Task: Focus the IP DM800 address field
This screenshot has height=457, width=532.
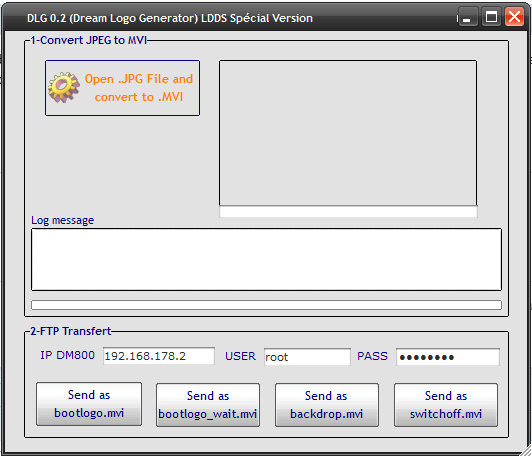Action: 159,356
